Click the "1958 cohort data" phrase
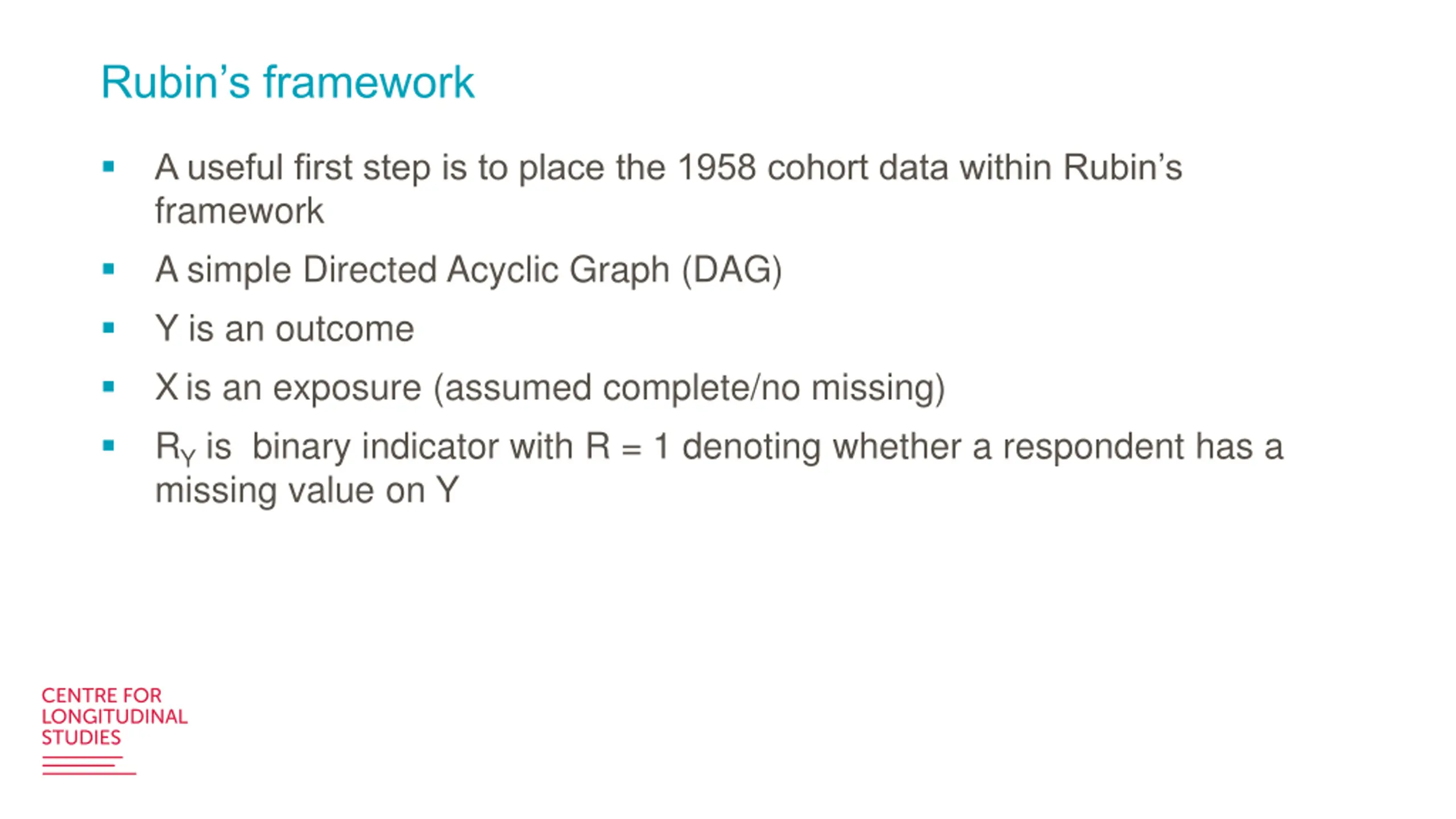The image size is (1456, 819). [x=813, y=168]
